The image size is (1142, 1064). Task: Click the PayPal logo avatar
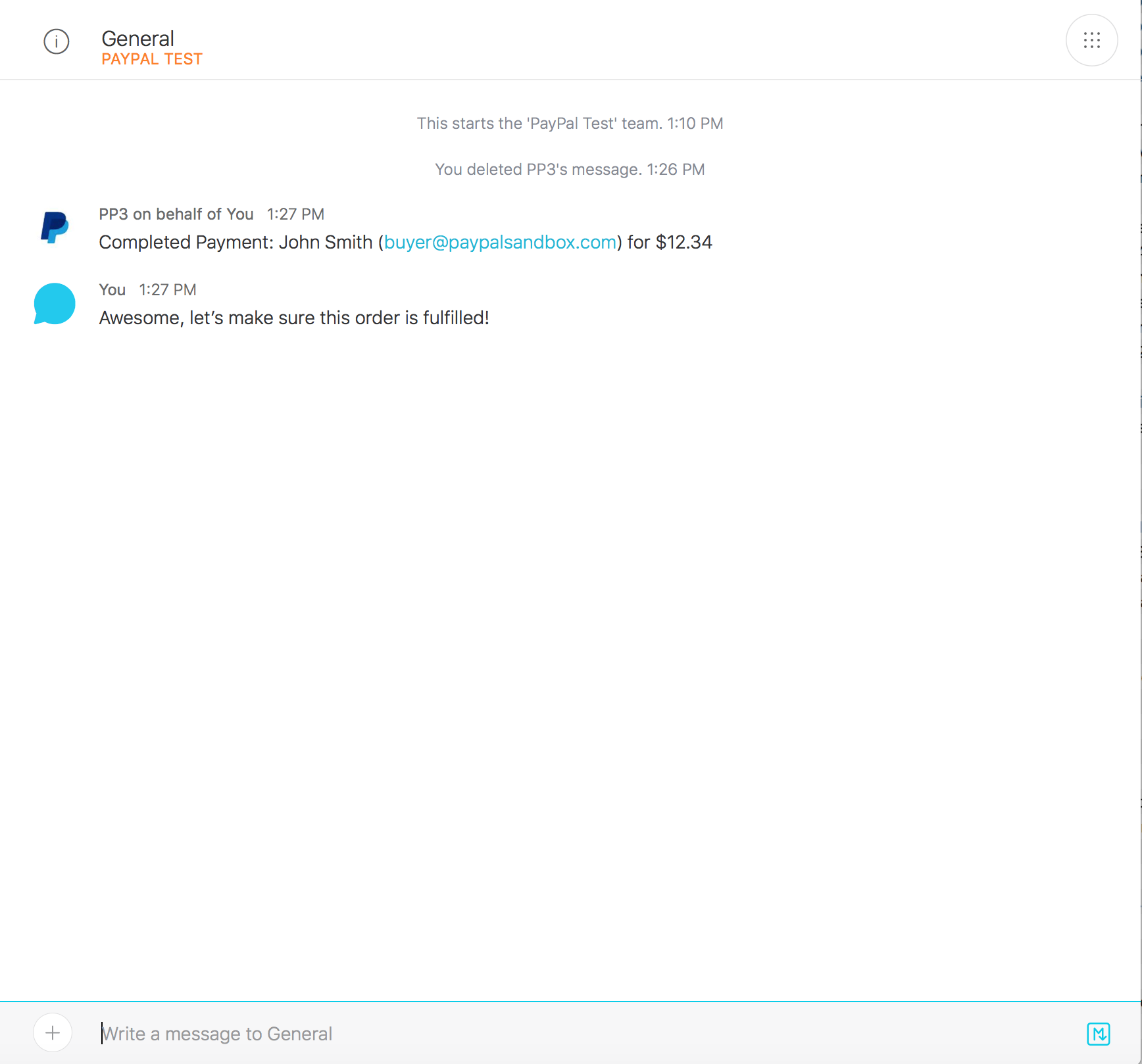55,228
